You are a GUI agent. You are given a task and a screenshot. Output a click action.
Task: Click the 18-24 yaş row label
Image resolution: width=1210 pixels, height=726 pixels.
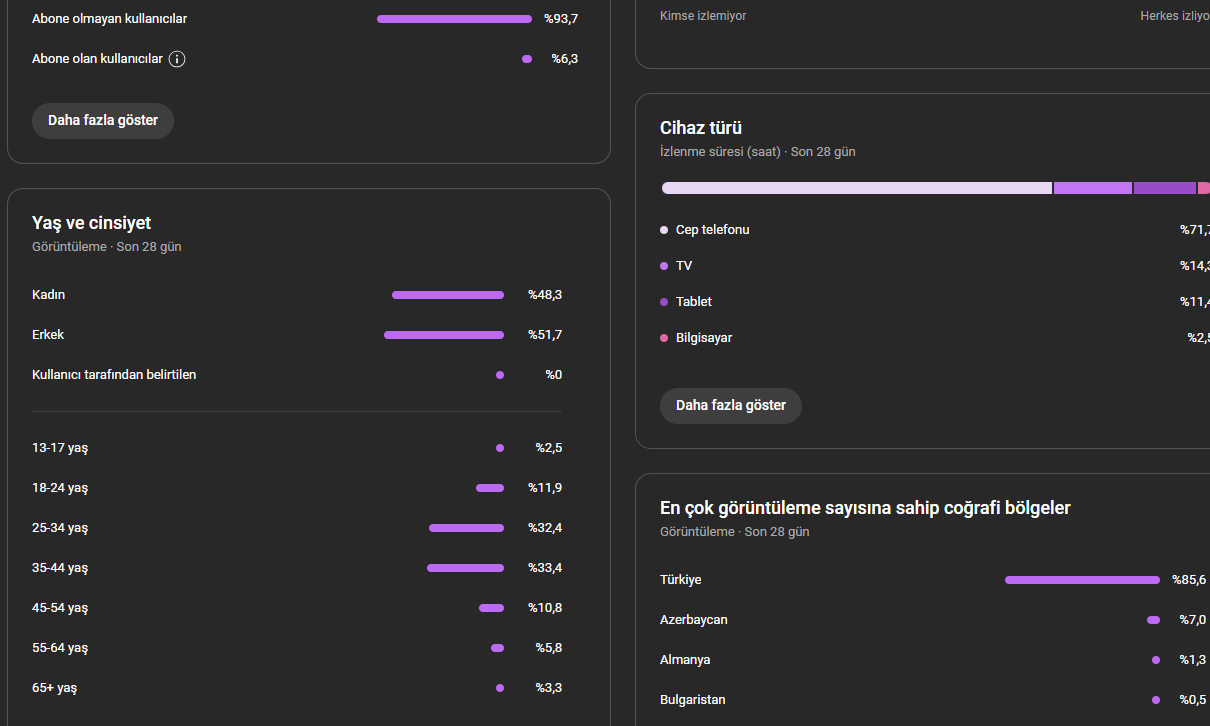pyautogui.click(x=60, y=488)
